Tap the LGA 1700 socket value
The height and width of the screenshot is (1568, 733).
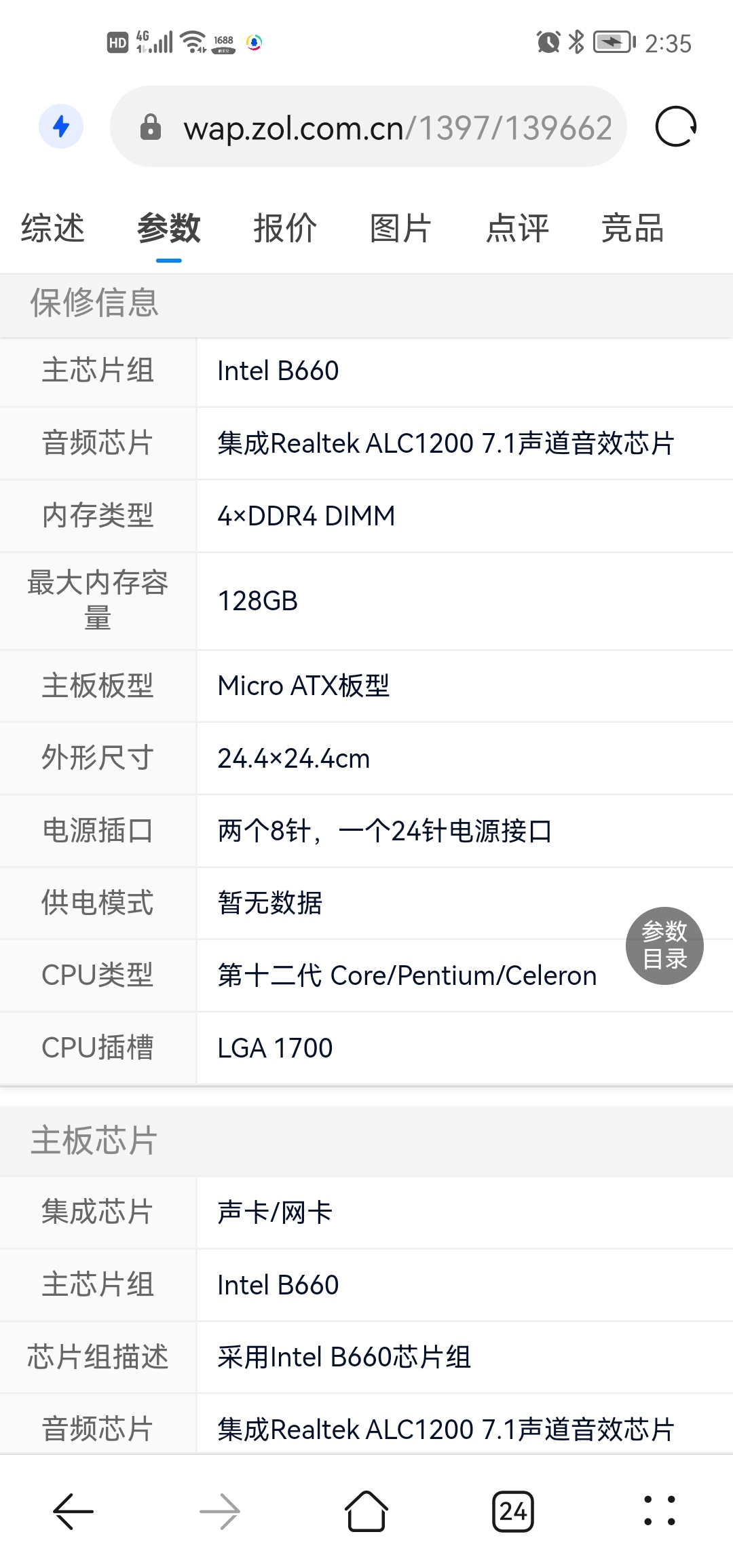tap(275, 1048)
